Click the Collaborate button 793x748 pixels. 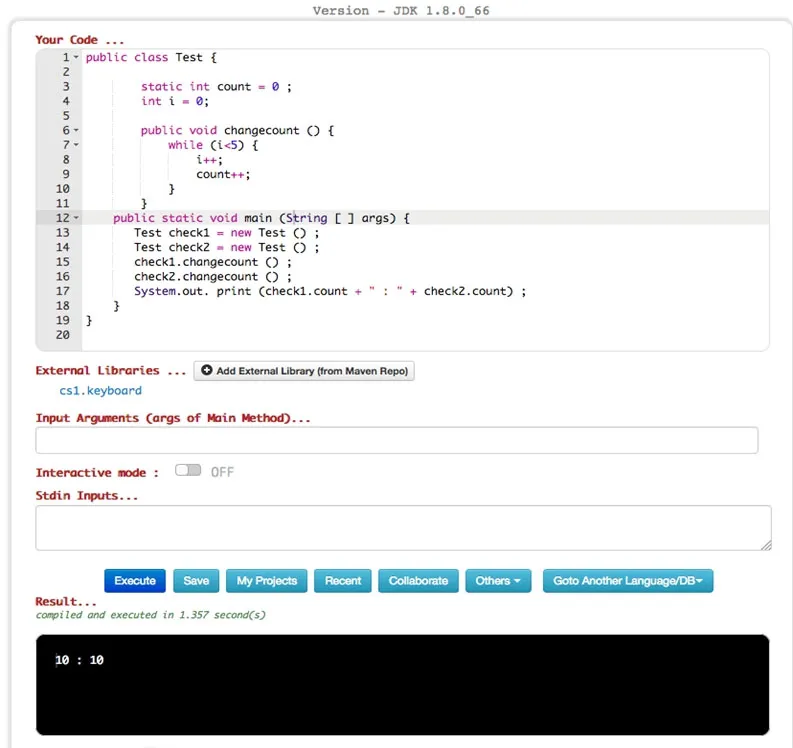click(x=418, y=581)
